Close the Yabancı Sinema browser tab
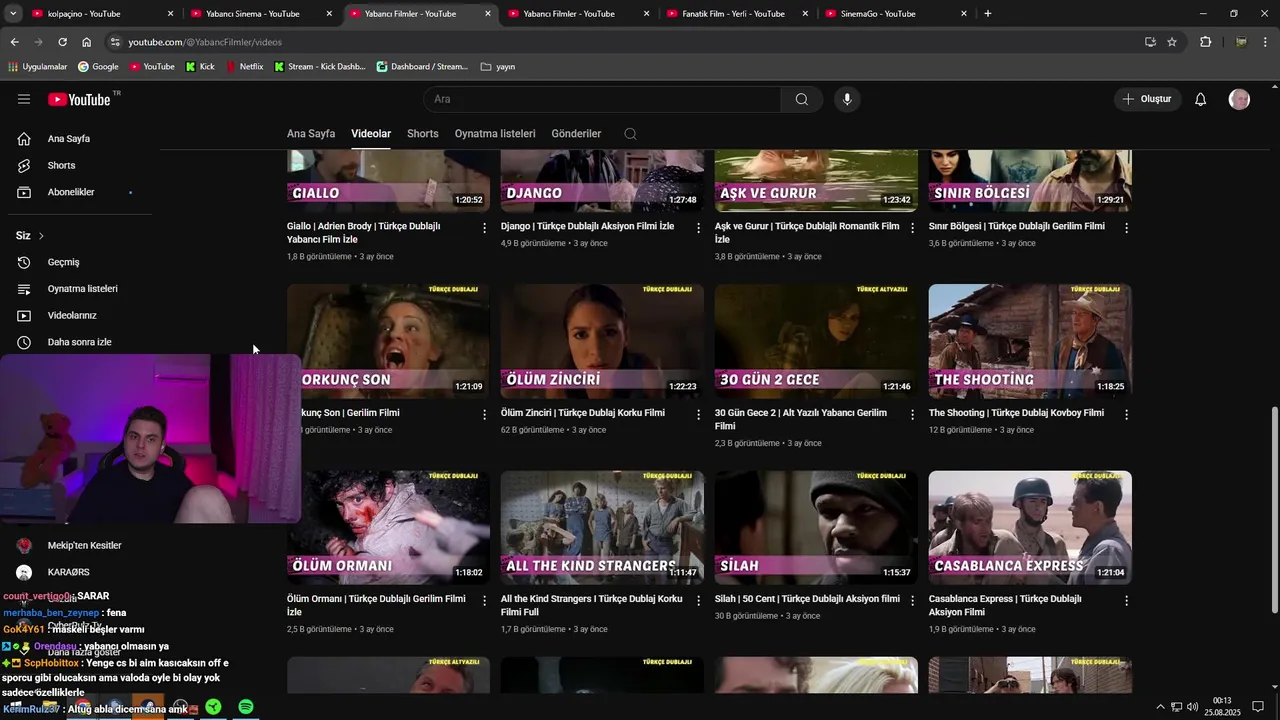The image size is (1280, 720). (329, 14)
